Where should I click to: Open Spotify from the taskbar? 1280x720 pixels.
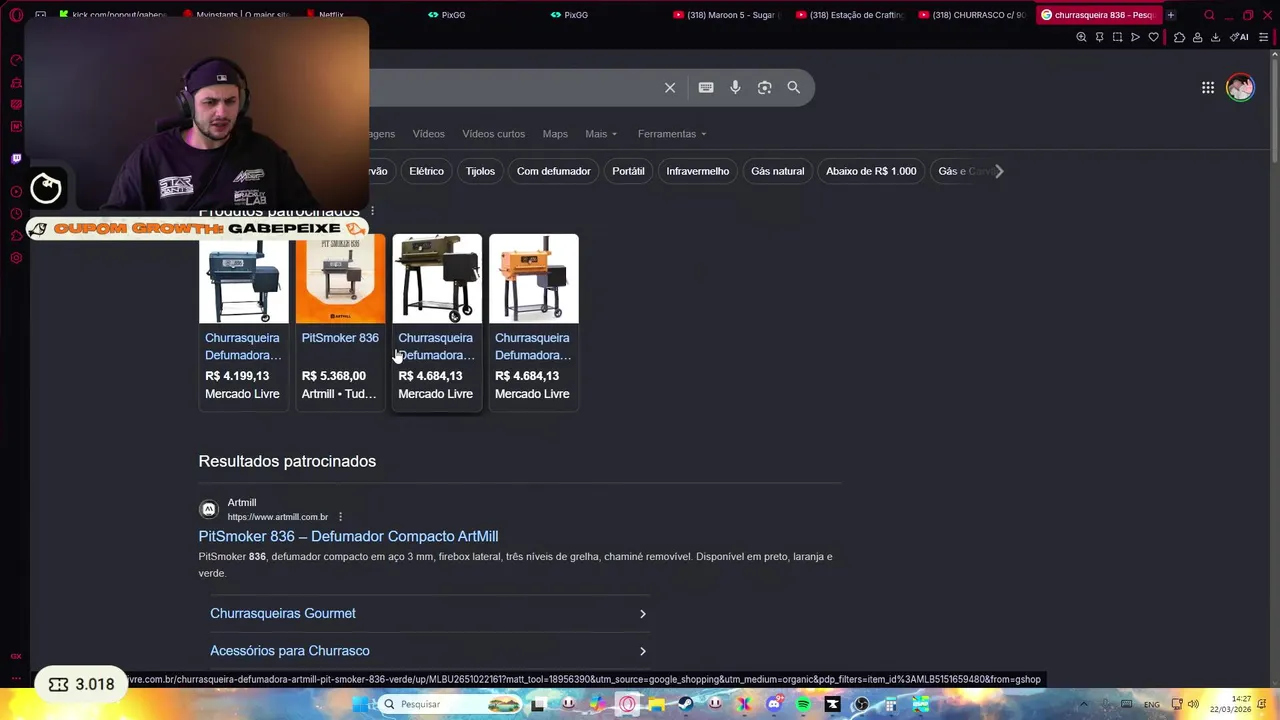coord(803,704)
